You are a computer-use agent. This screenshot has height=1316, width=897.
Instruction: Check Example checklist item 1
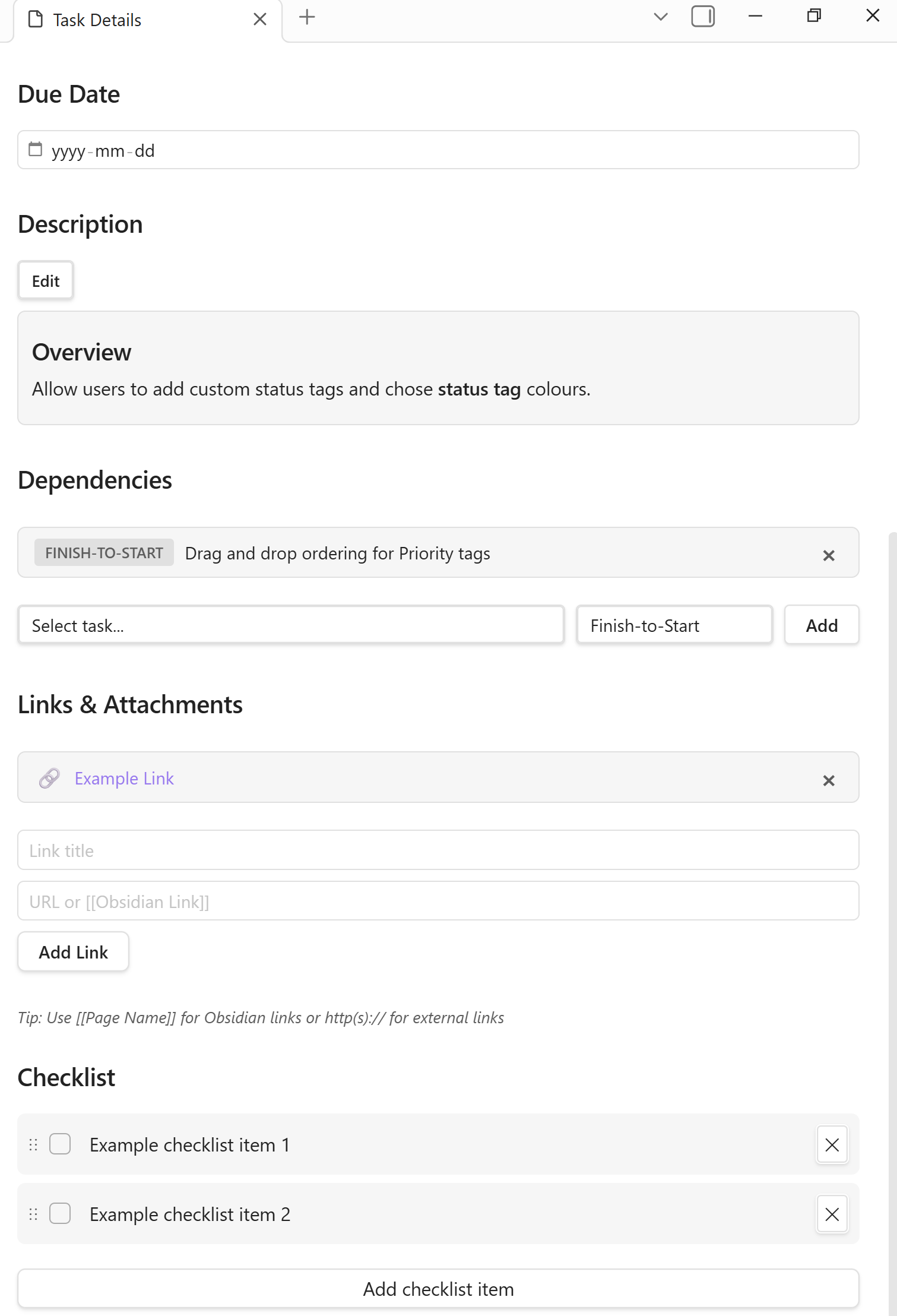pos(60,1144)
